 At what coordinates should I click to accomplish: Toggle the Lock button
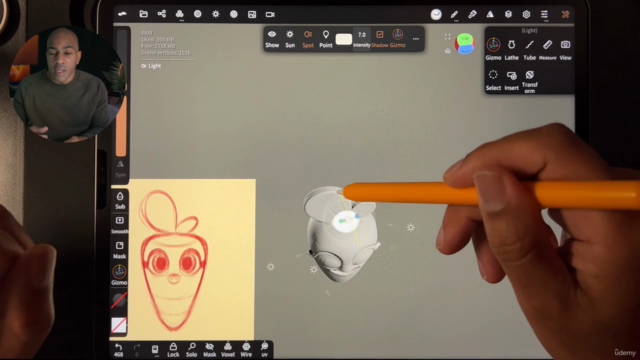(173, 350)
